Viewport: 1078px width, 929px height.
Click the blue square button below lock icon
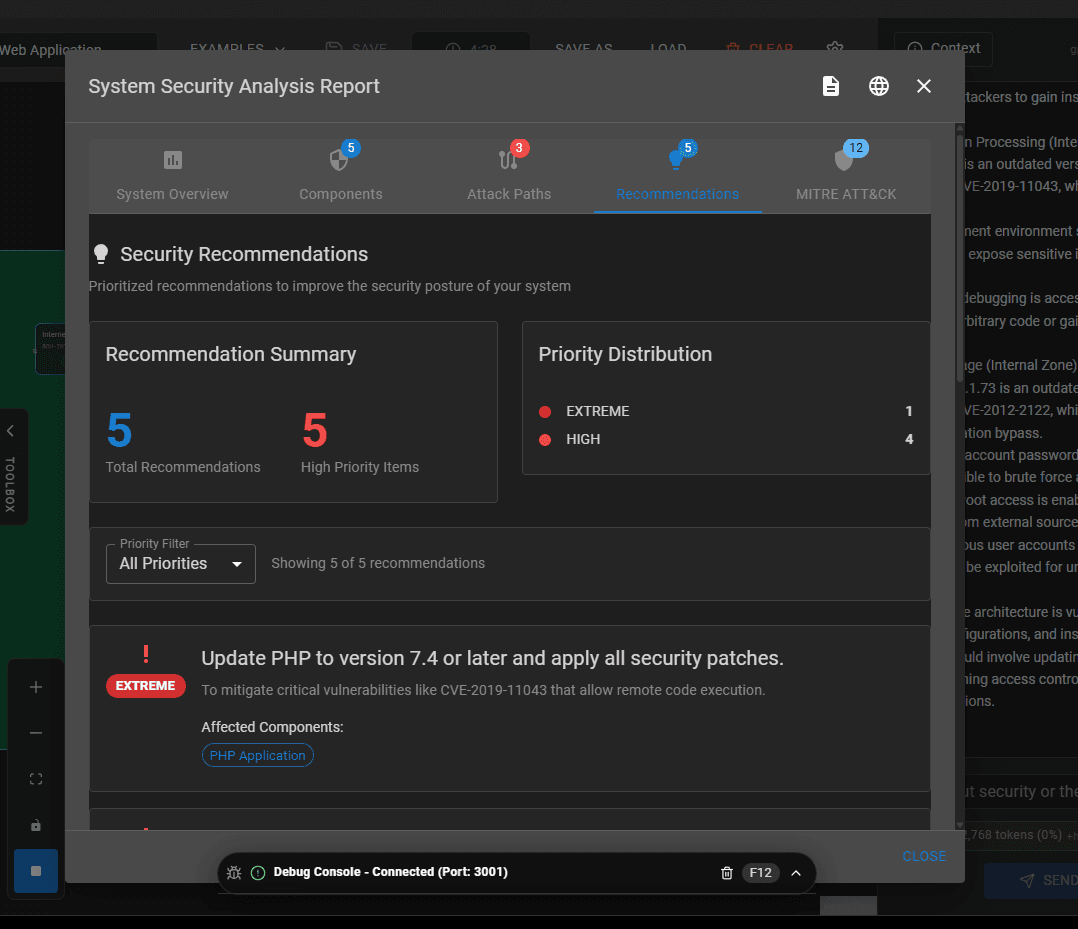point(36,871)
